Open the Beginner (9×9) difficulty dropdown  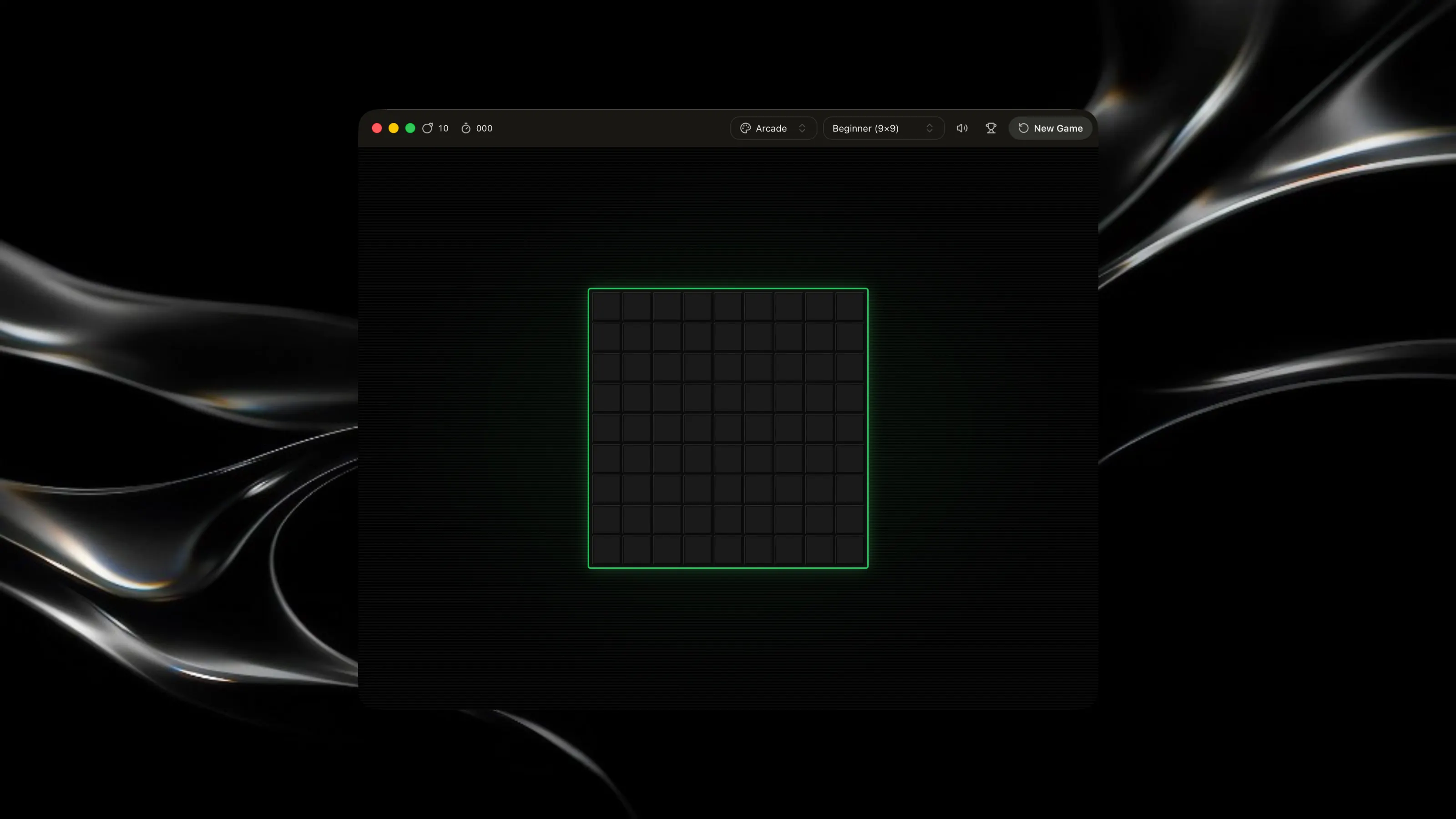[x=884, y=128]
